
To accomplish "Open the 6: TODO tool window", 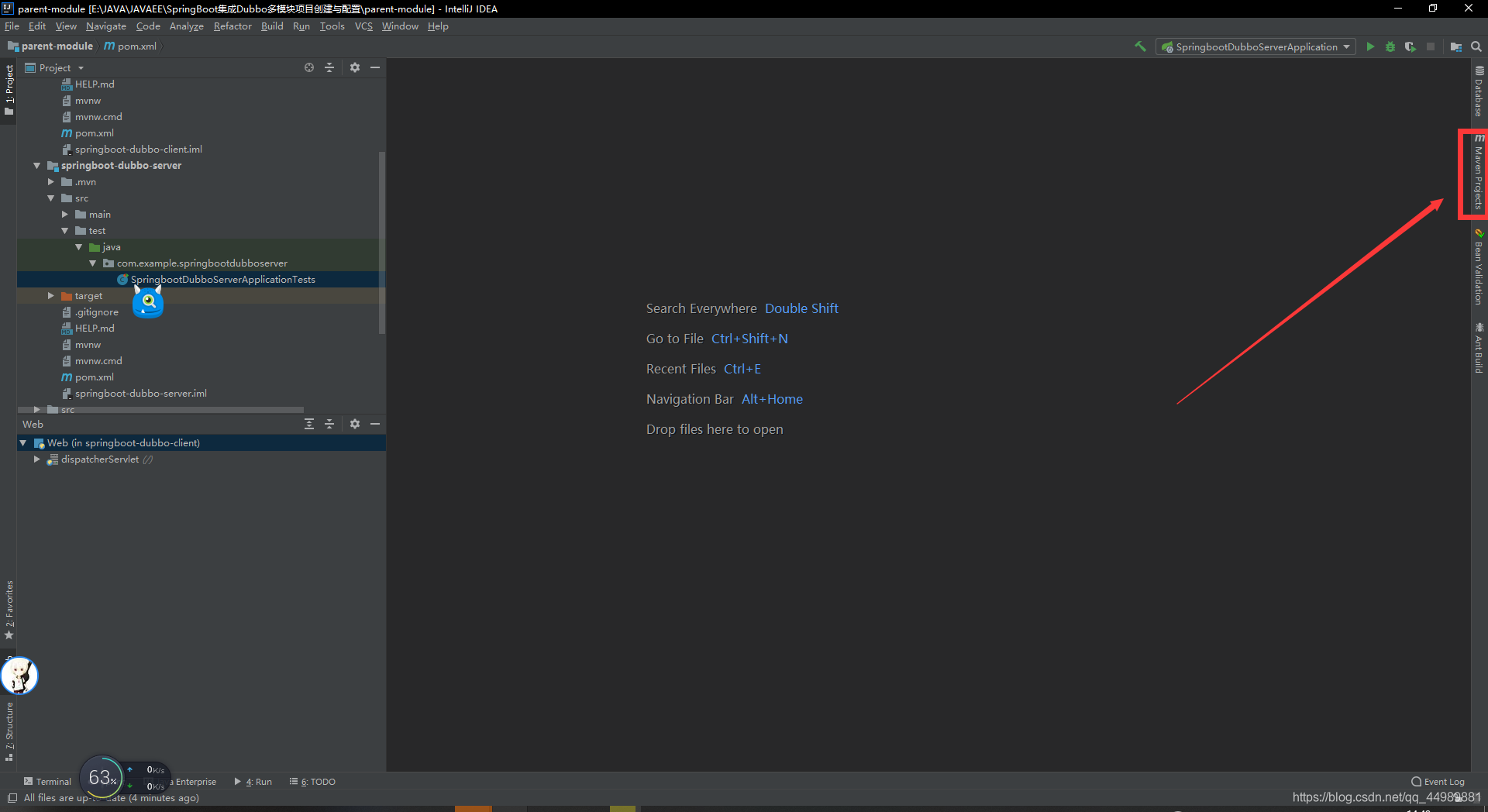I will (313, 782).
